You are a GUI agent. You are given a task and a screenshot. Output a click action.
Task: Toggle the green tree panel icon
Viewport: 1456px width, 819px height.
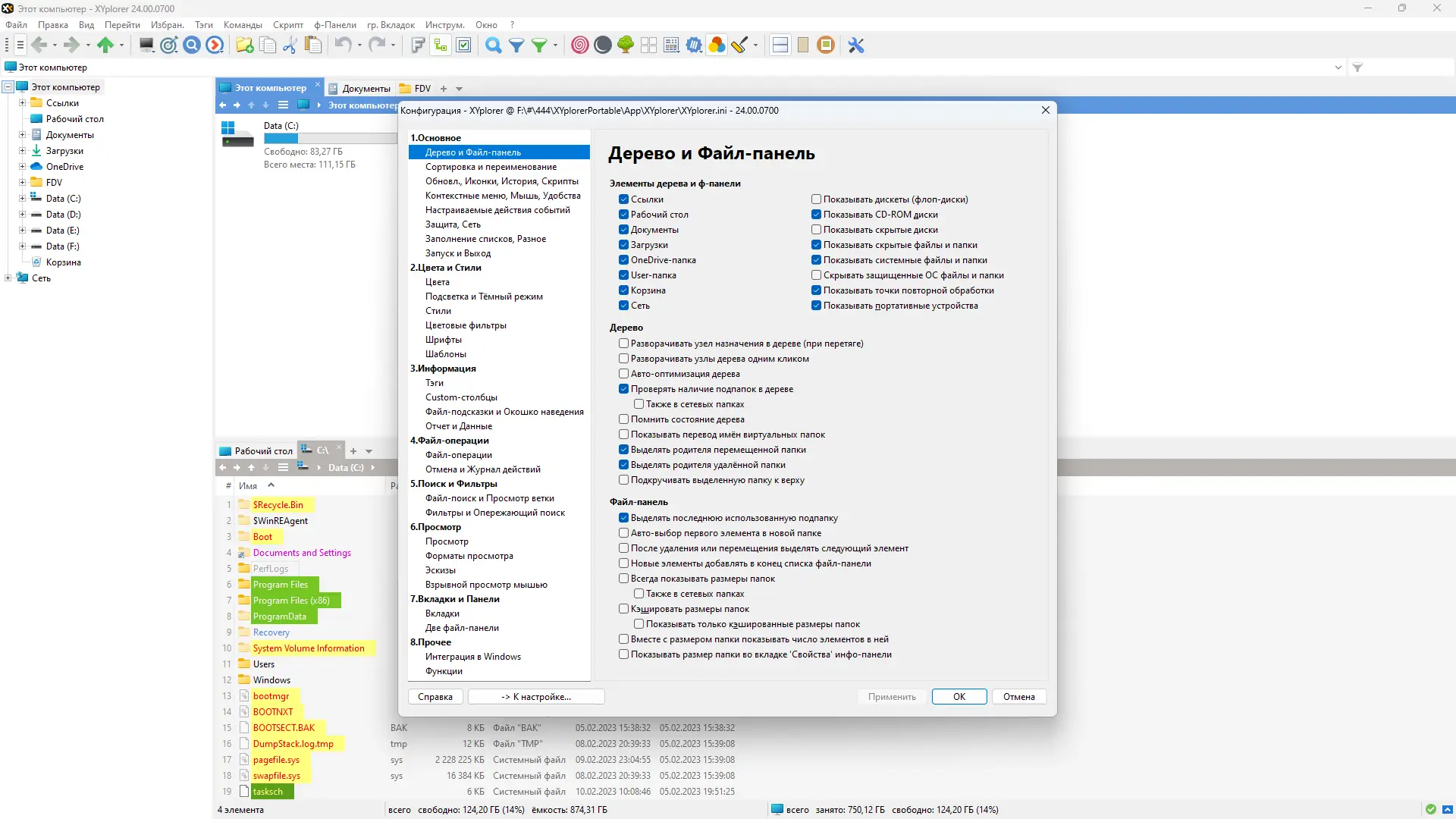(626, 45)
